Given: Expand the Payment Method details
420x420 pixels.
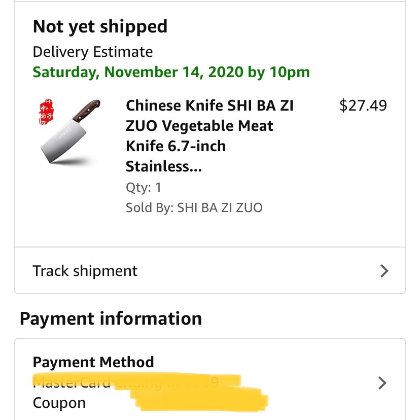Looking at the screenshot, I should 210,383.
